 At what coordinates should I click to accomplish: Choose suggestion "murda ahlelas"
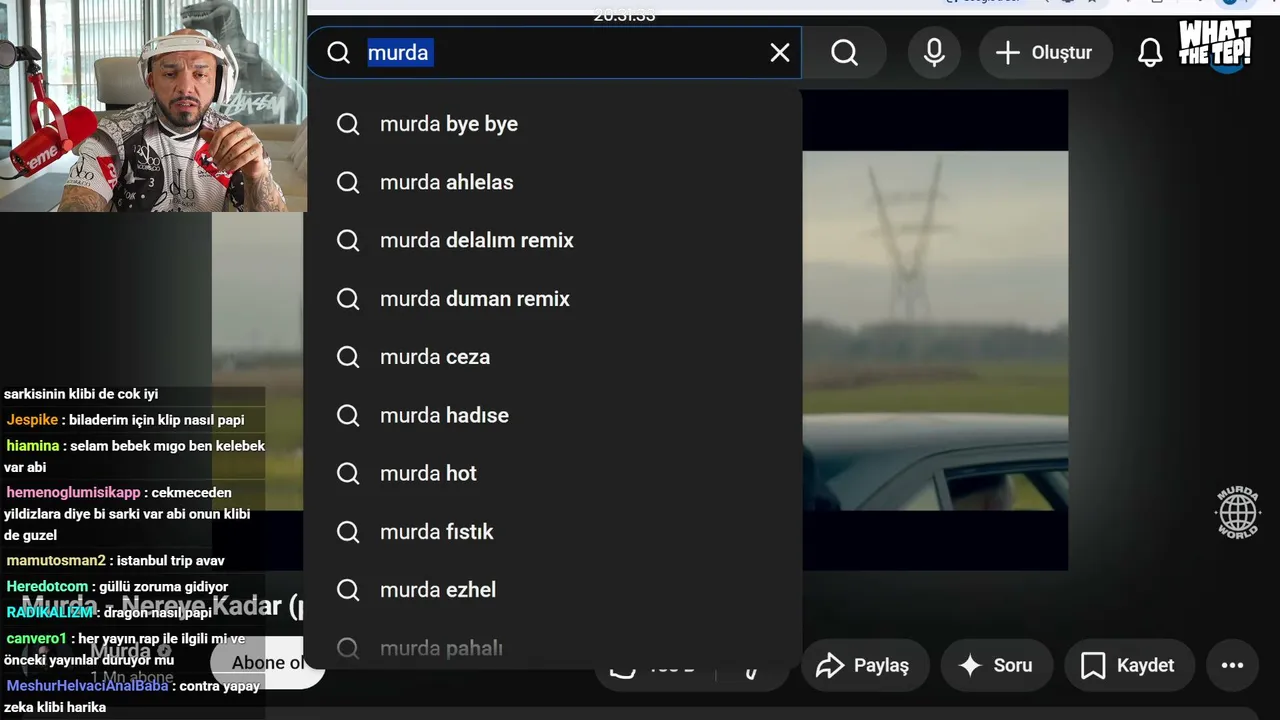553,182
